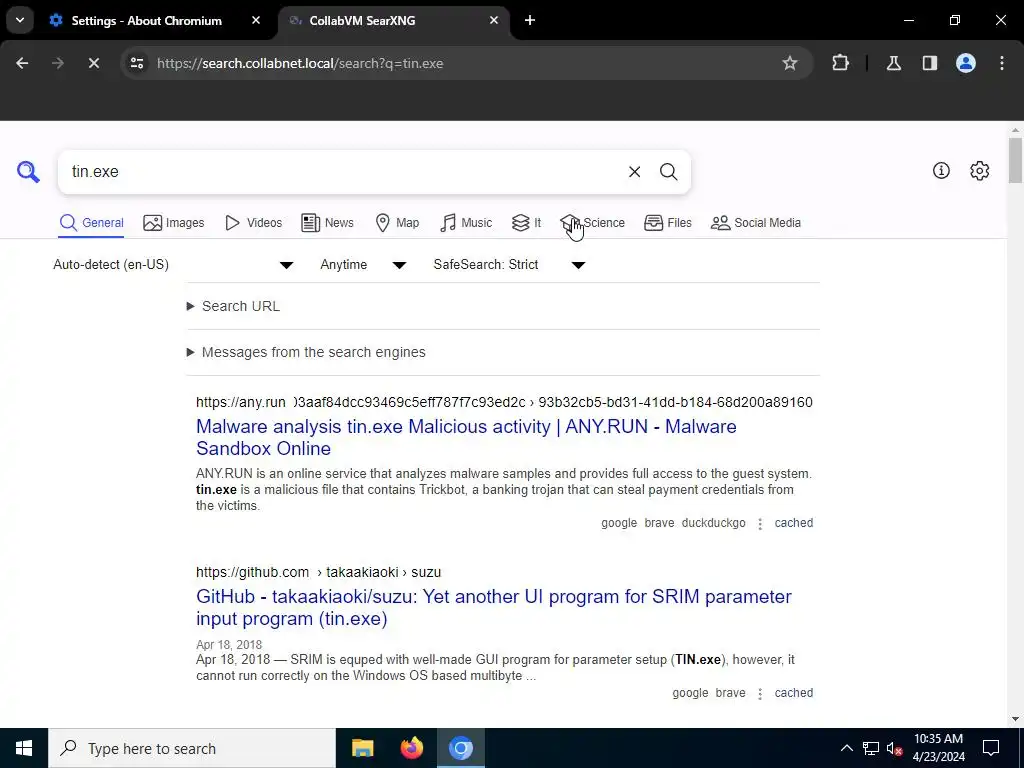Close the CollabVM SearXNG tab
Viewport: 1024px width, 768px height.
coord(494,20)
